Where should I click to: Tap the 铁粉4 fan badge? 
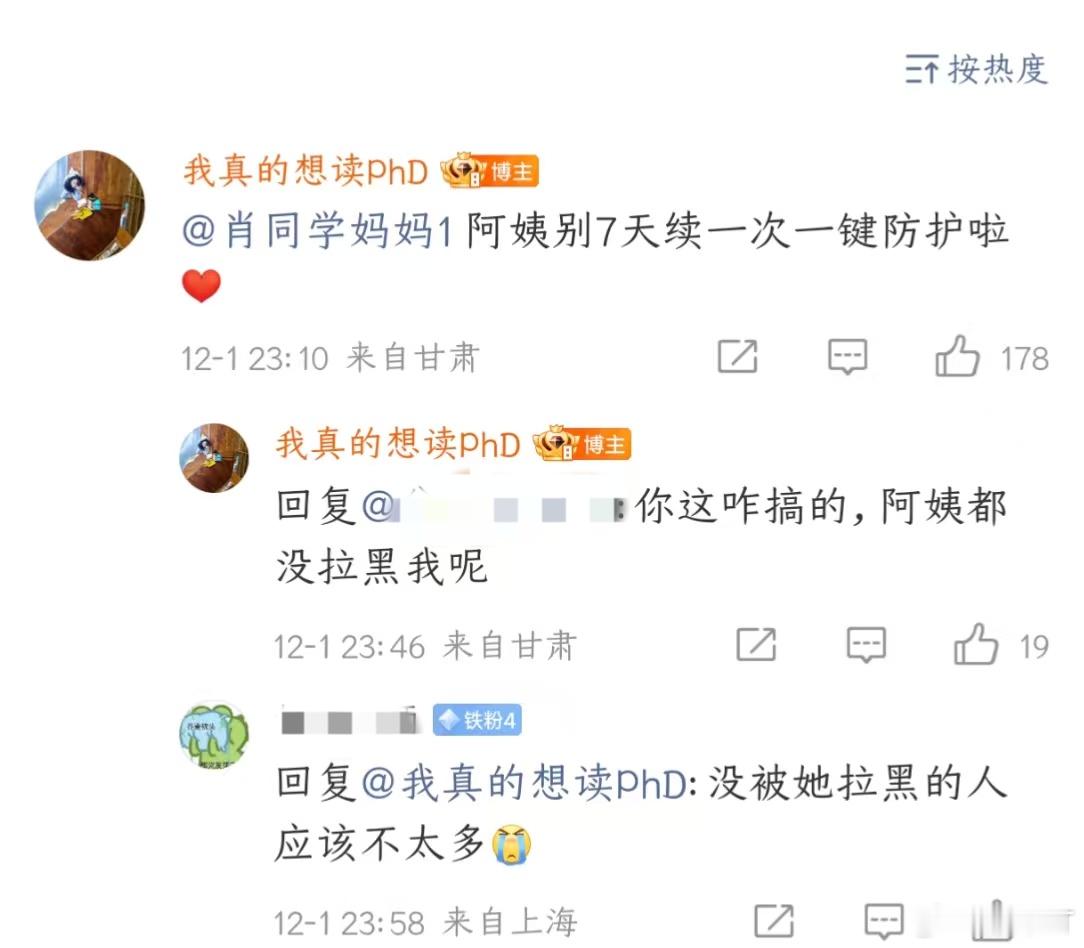coord(477,721)
